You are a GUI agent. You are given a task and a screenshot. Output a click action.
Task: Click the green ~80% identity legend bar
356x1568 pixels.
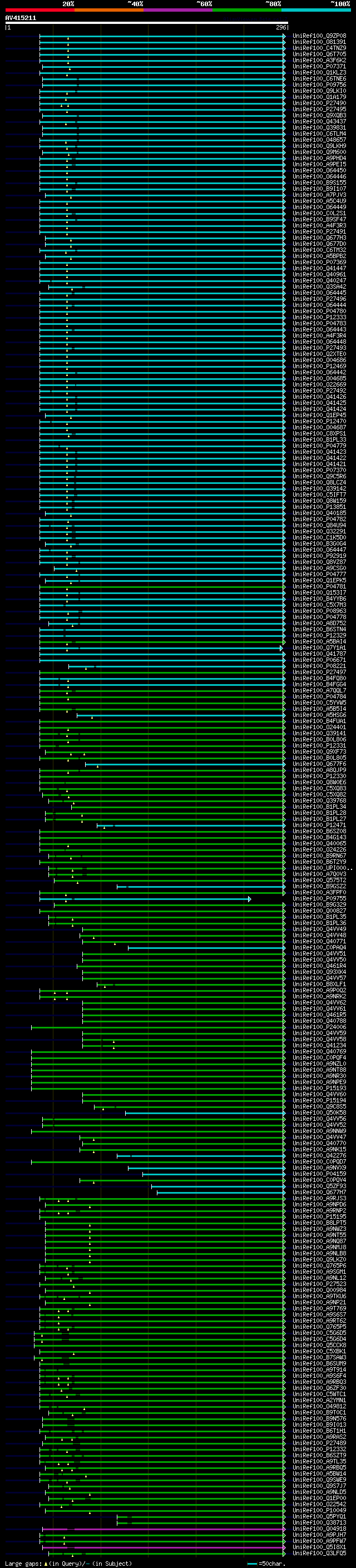click(247, 10)
